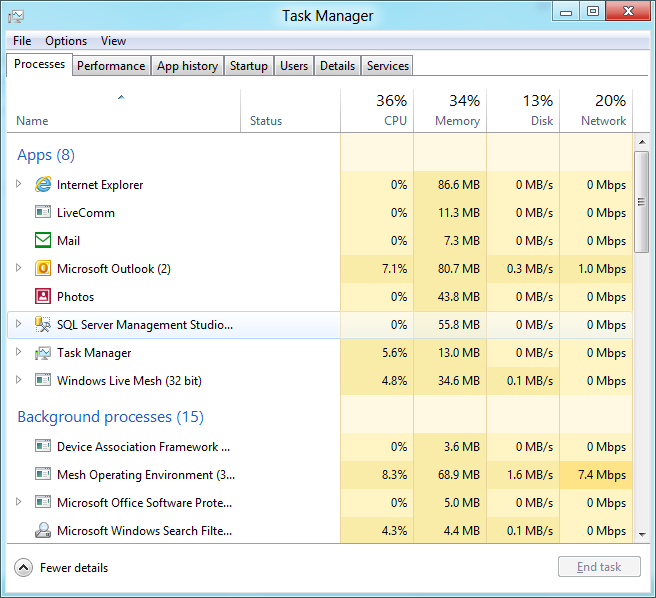This screenshot has height=598, width=656.
Task: Open the File menu
Action: 22,41
